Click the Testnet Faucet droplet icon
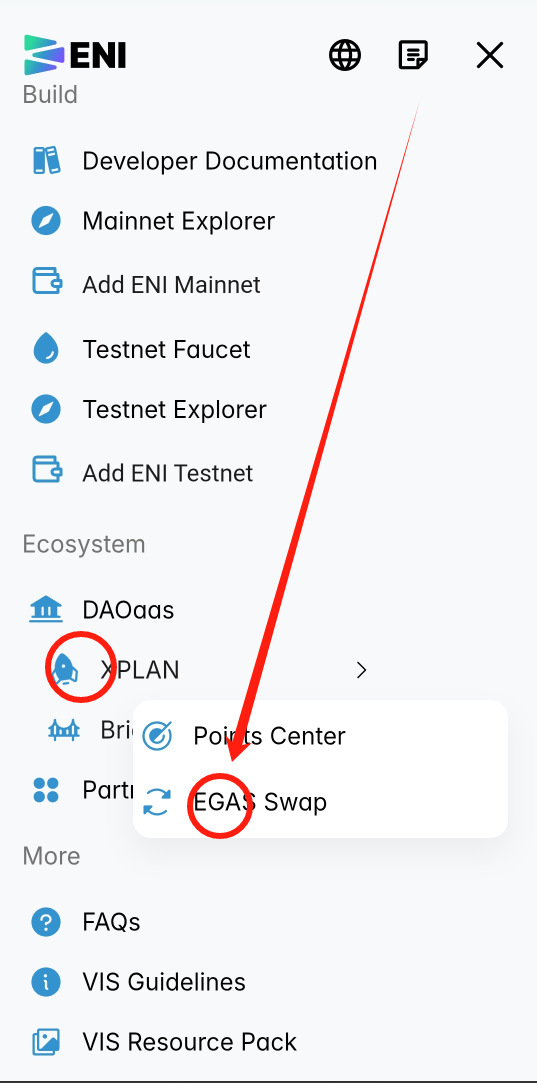The height and width of the screenshot is (1083, 537). tap(46, 349)
